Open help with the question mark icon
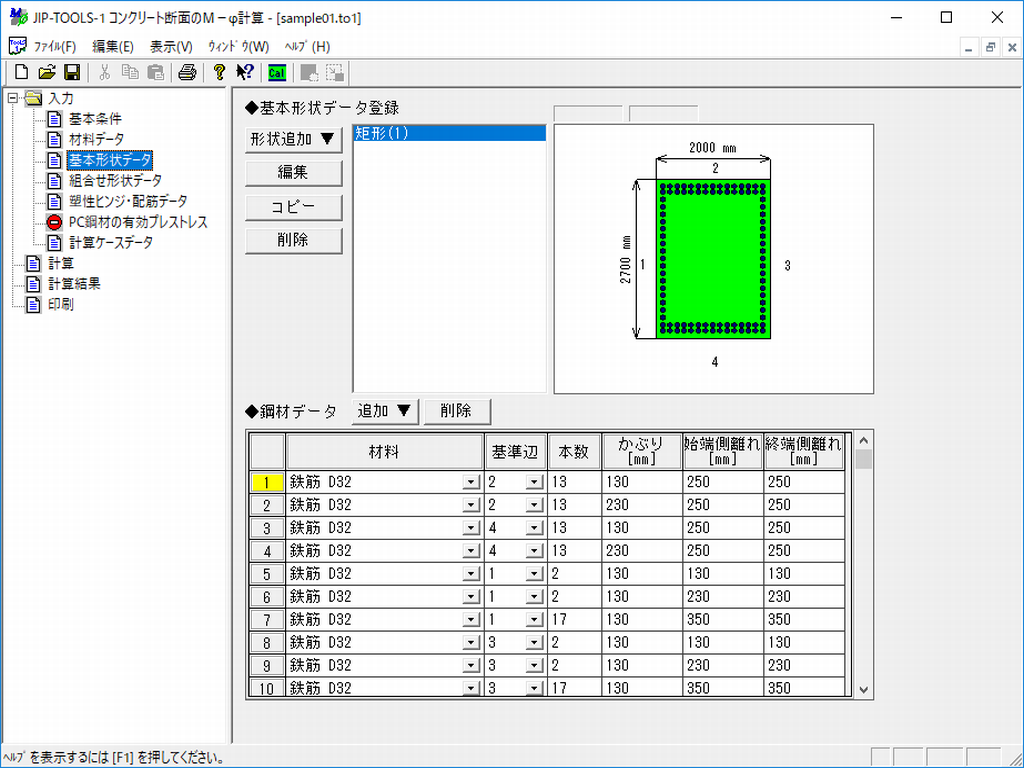1024x768 pixels. click(x=219, y=72)
